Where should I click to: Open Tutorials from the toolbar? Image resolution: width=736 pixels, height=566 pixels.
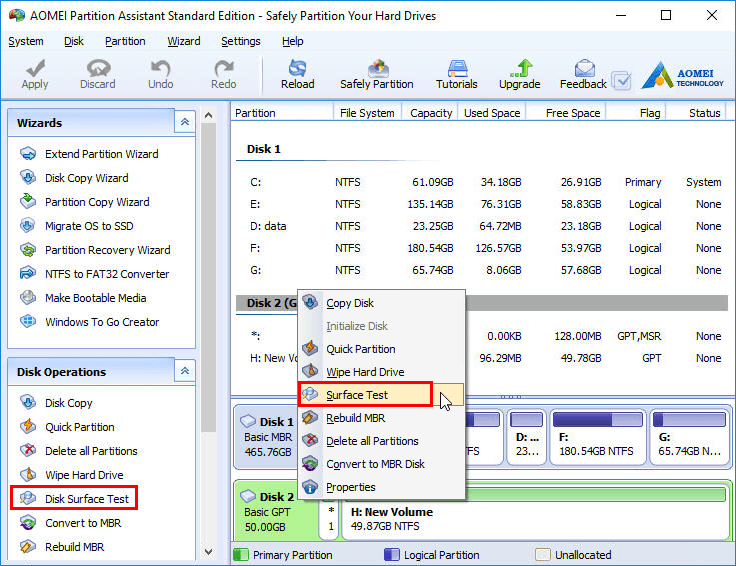tap(456, 75)
